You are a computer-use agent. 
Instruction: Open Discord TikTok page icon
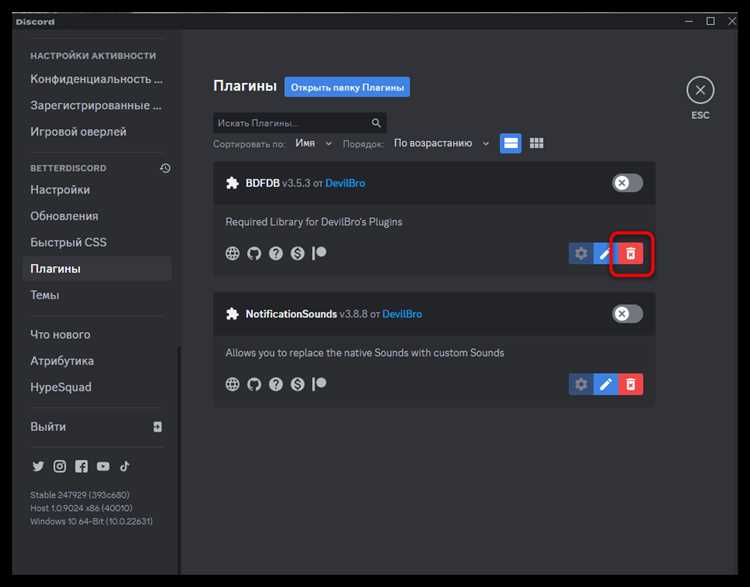point(124,466)
